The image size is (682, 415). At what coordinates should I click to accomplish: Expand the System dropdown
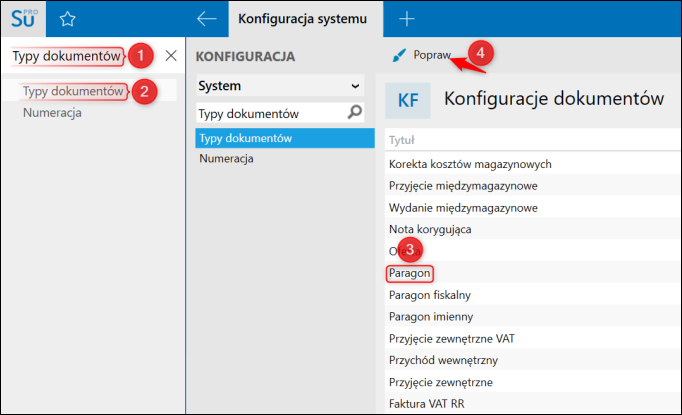point(355,86)
